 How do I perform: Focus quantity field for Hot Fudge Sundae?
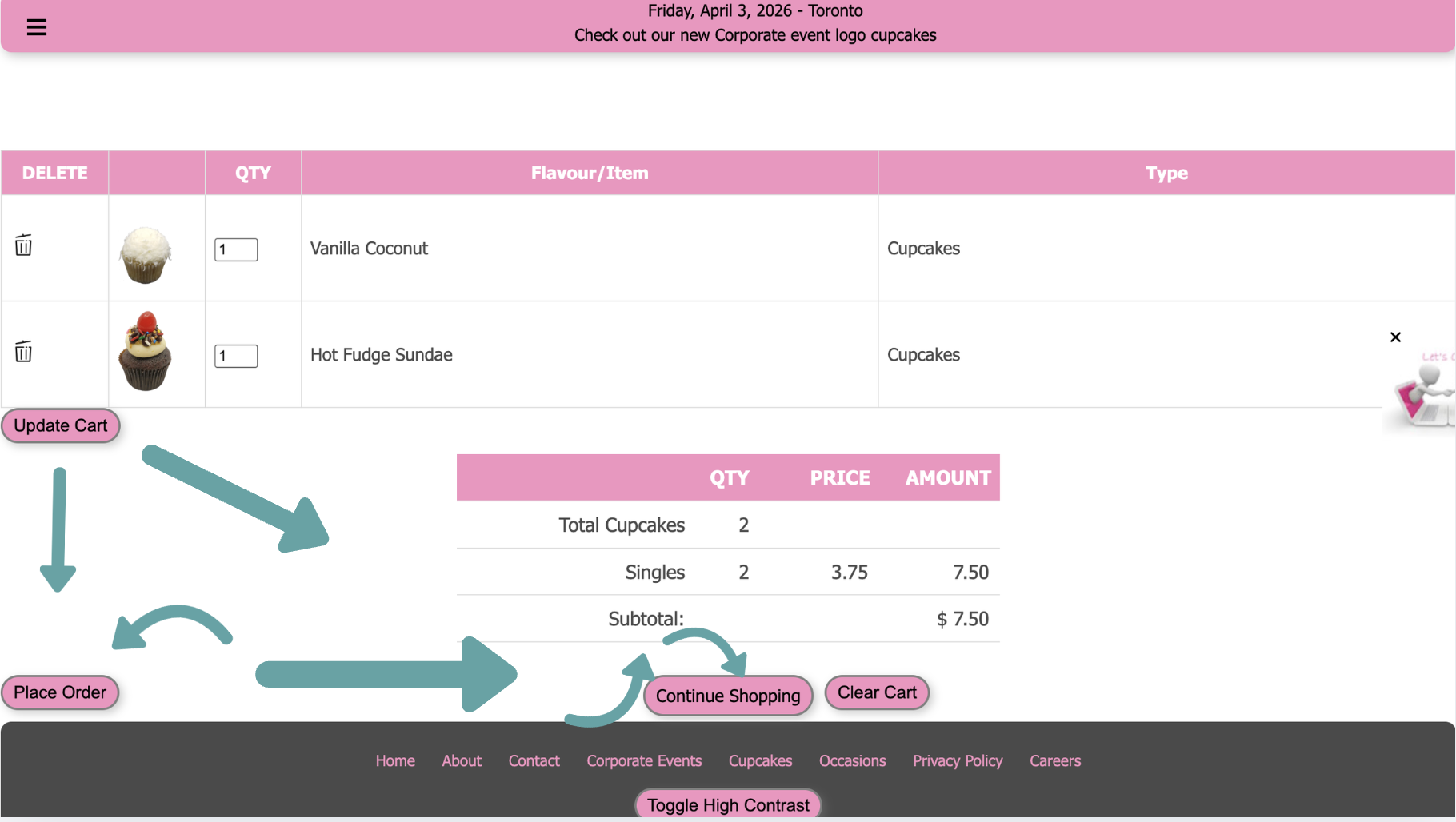pos(236,356)
